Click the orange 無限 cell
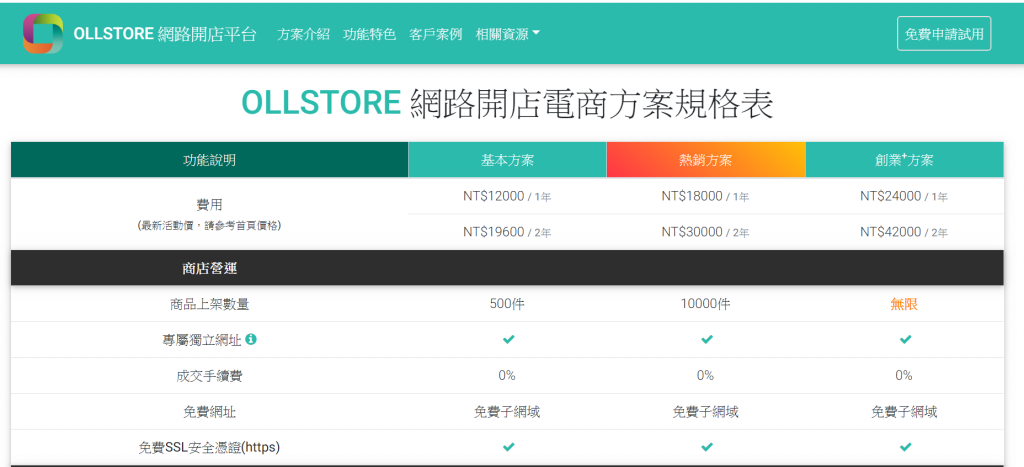This screenshot has height=467, width=1024. tap(904, 304)
